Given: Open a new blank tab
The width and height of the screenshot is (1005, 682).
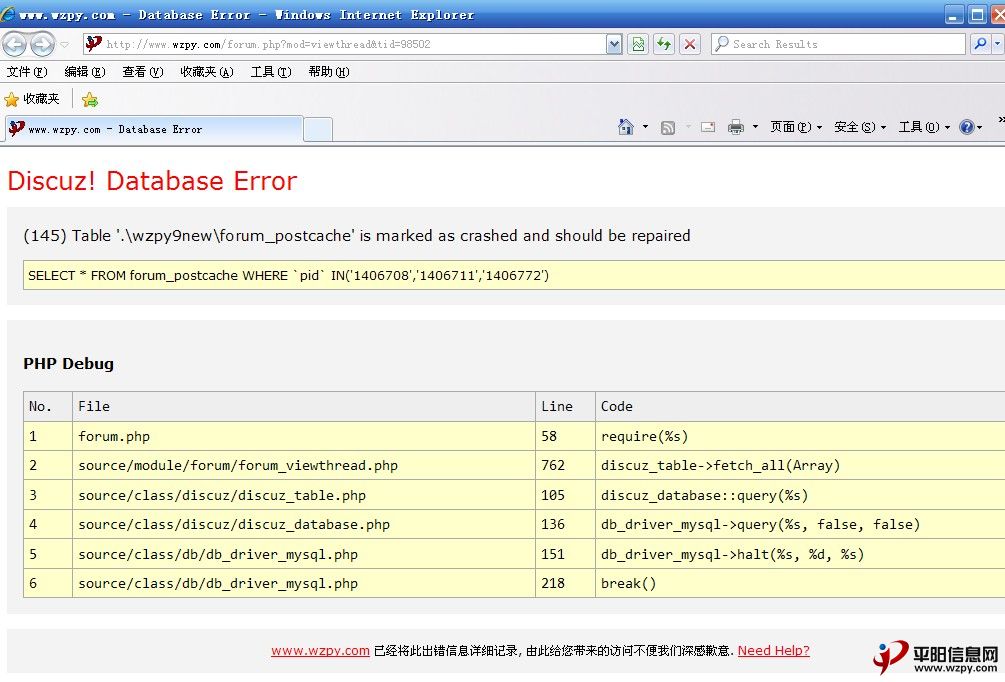Looking at the screenshot, I should [318, 130].
